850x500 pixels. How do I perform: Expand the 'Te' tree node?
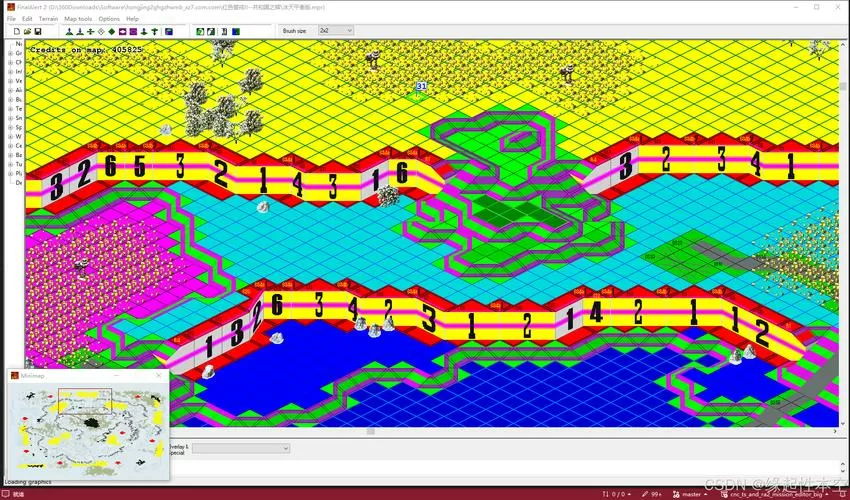(10, 108)
